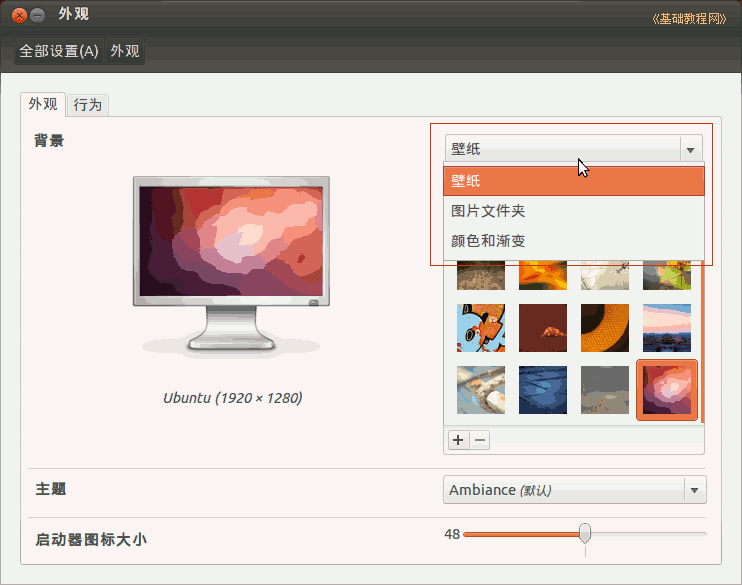The height and width of the screenshot is (585, 742).
Task: Select the sunset skyline wallpaper thumbnail
Action: click(667, 328)
